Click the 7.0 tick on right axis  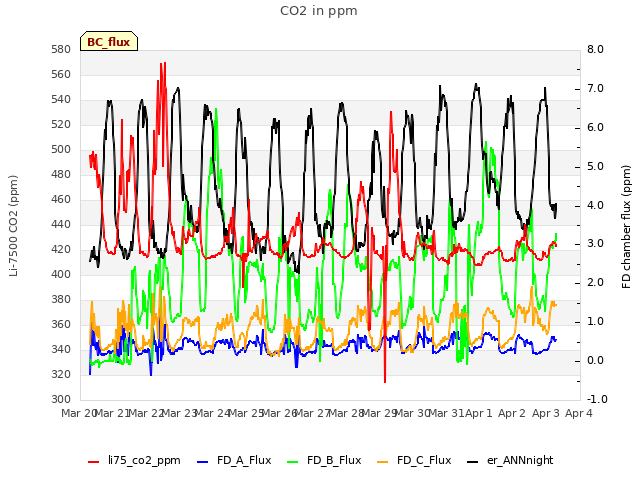point(595,89)
